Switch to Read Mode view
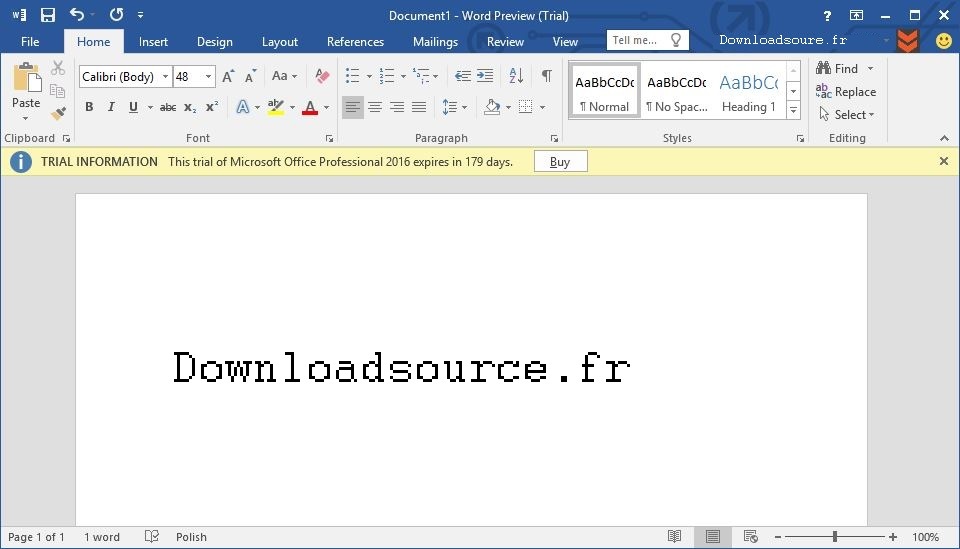Image resolution: width=960 pixels, height=549 pixels. tap(675, 537)
